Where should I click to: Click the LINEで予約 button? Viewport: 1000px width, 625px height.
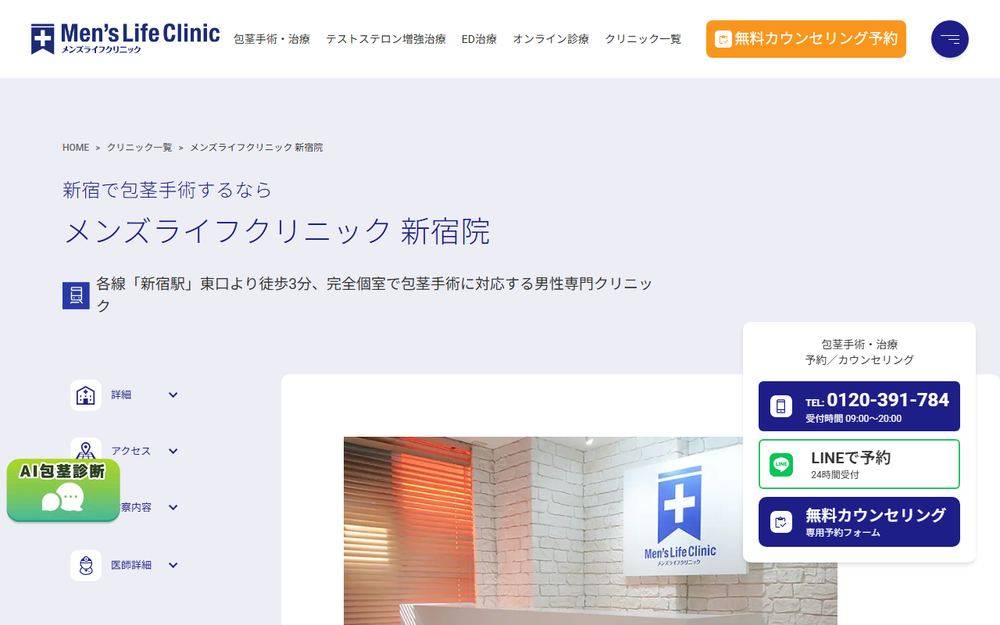pyautogui.click(x=858, y=464)
